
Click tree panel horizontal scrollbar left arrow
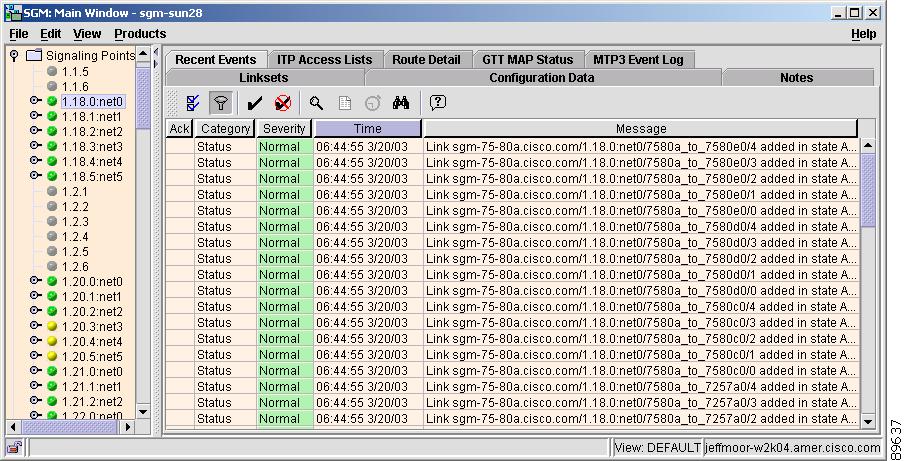14,427
